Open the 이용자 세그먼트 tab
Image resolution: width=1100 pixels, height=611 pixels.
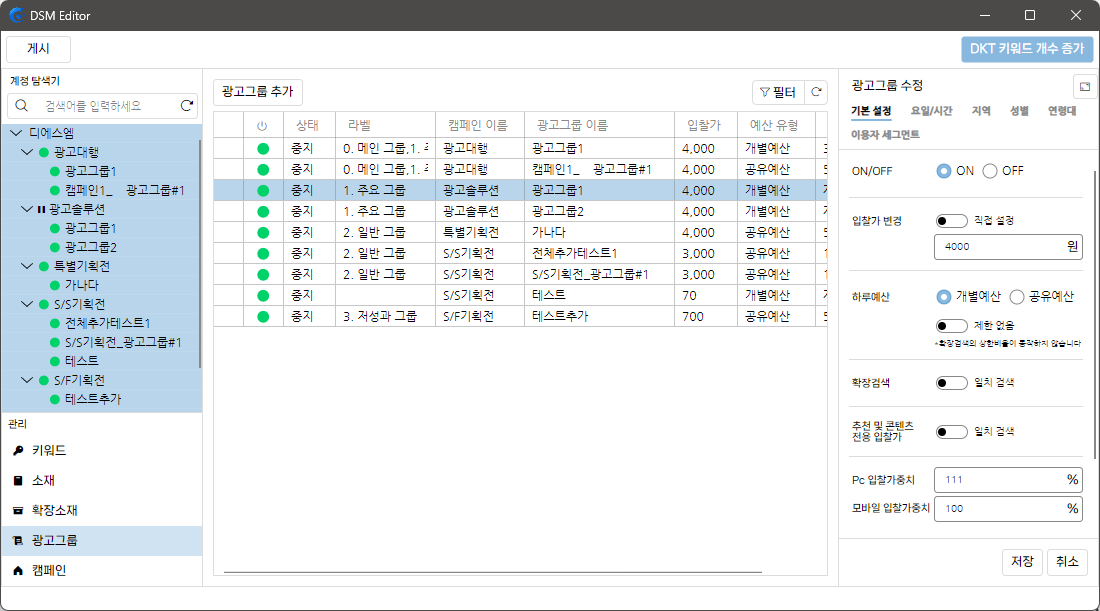[x=884, y=135]
